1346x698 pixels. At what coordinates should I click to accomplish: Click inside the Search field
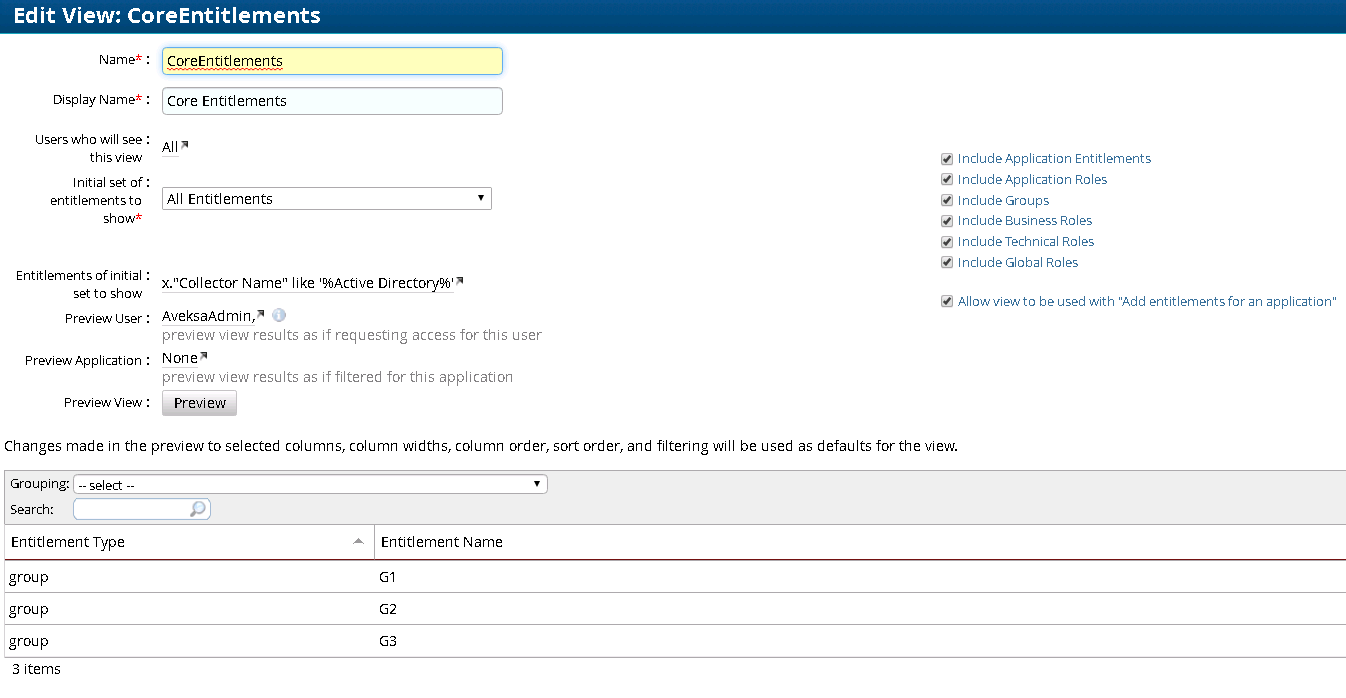130,508
